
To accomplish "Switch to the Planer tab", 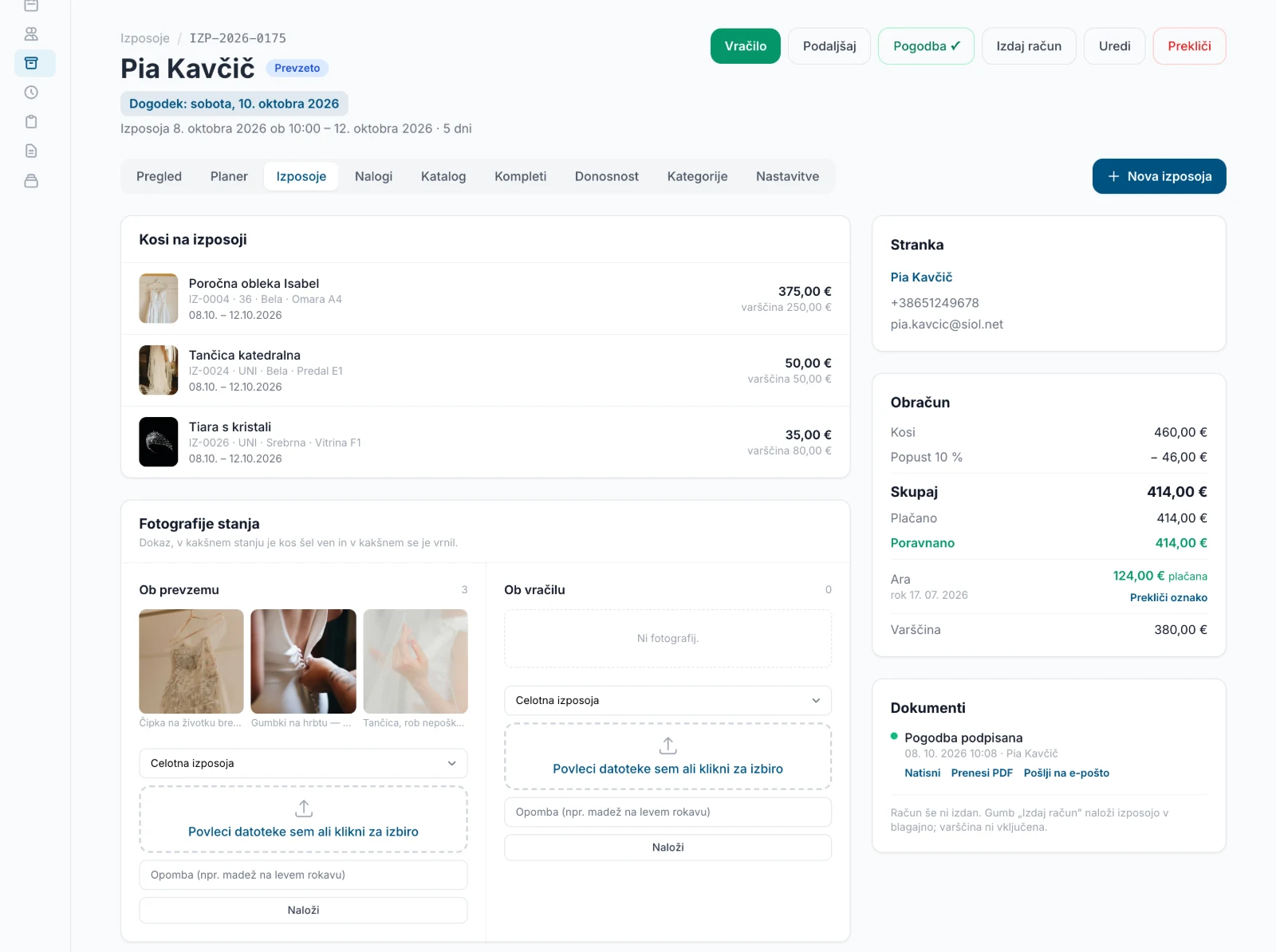I will pyautogui.click(x=229, y=176).
